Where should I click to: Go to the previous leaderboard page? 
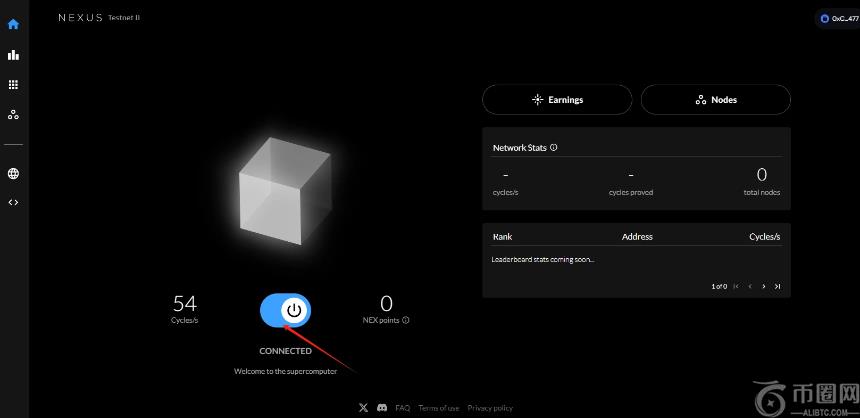[750, 287]
